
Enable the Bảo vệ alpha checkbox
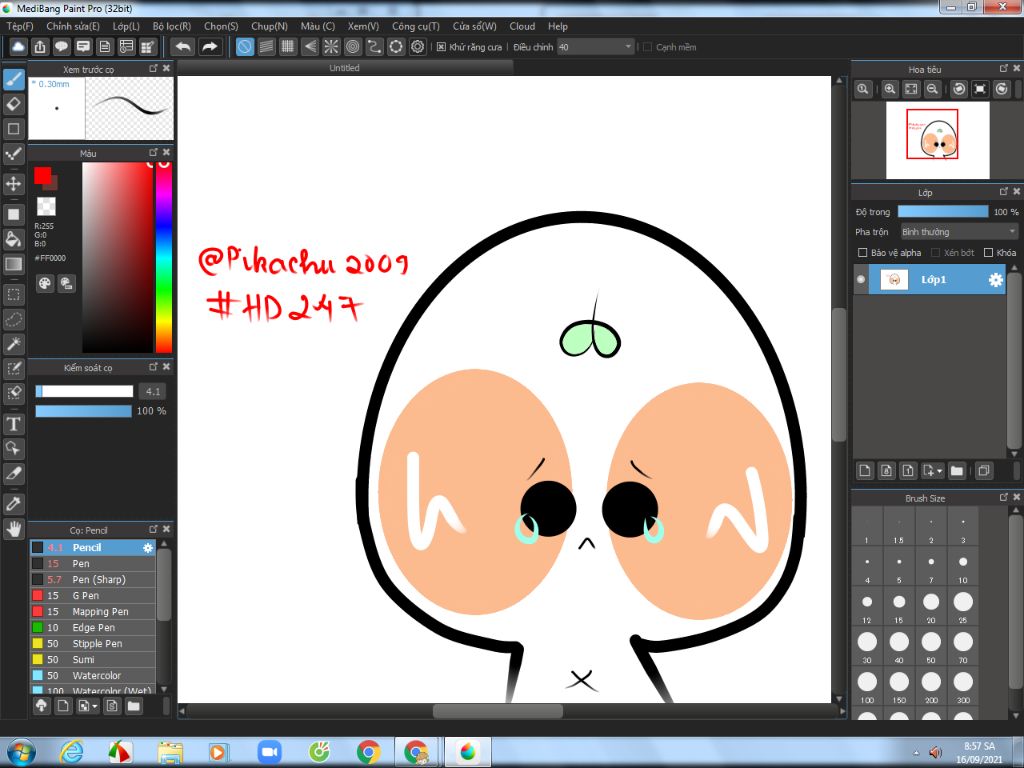coord(862,253)
